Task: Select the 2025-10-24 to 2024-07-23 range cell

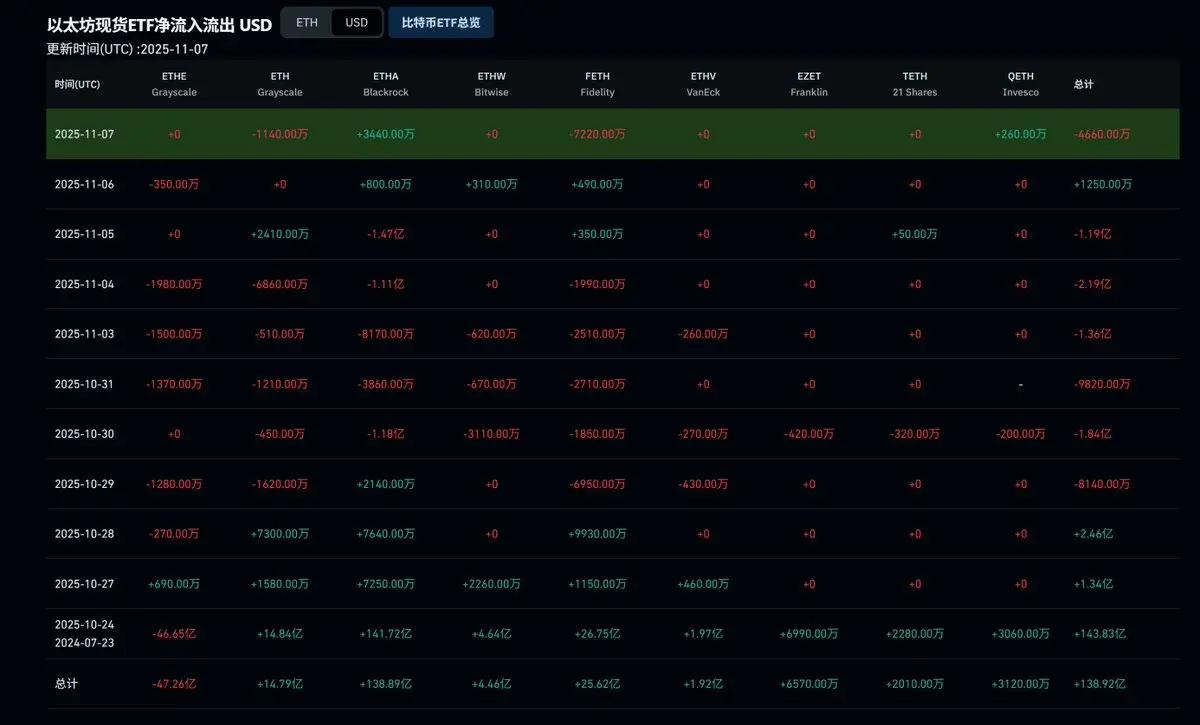Action: point(84,634)
